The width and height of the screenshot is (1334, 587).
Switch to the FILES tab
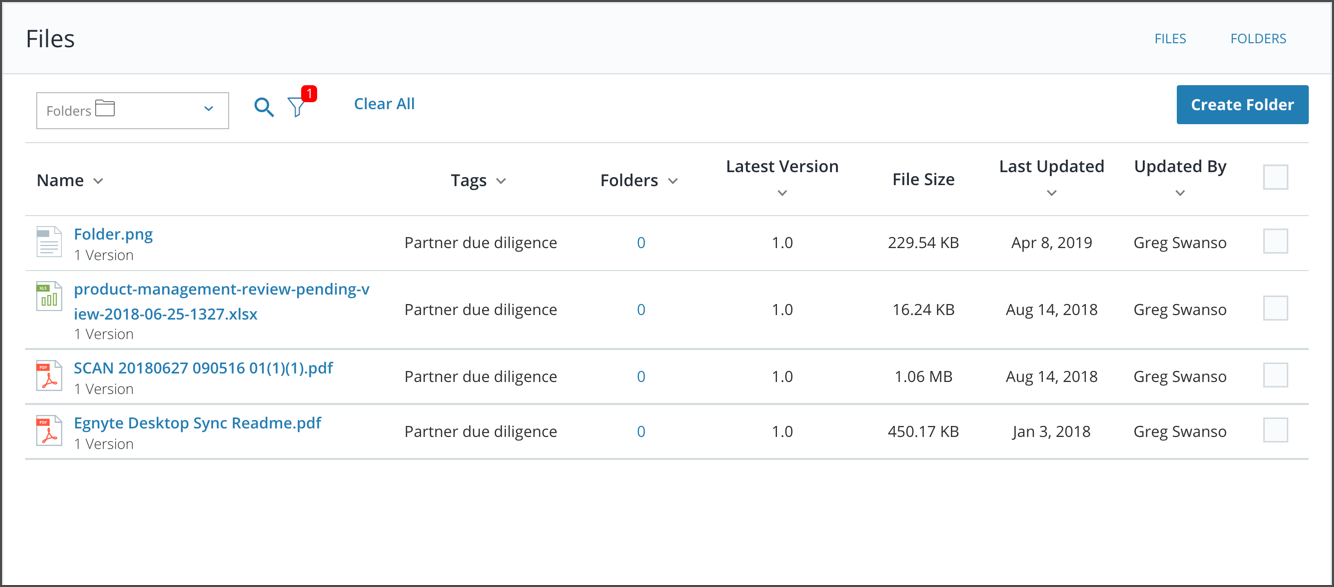1170,39
